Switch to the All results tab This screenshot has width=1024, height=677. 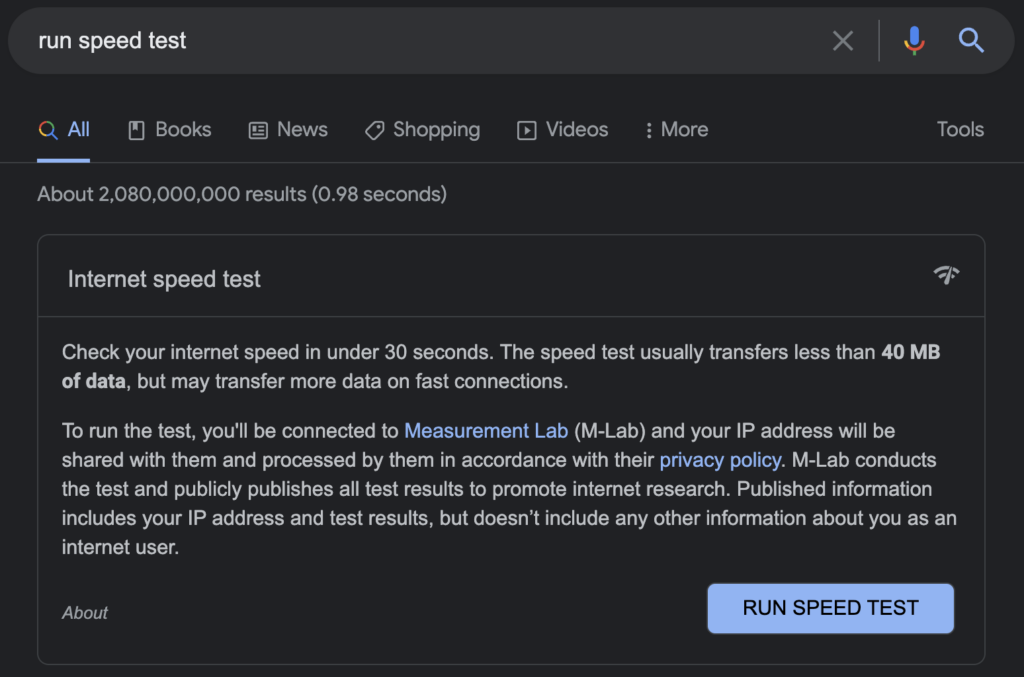click(x=64, y=130)
